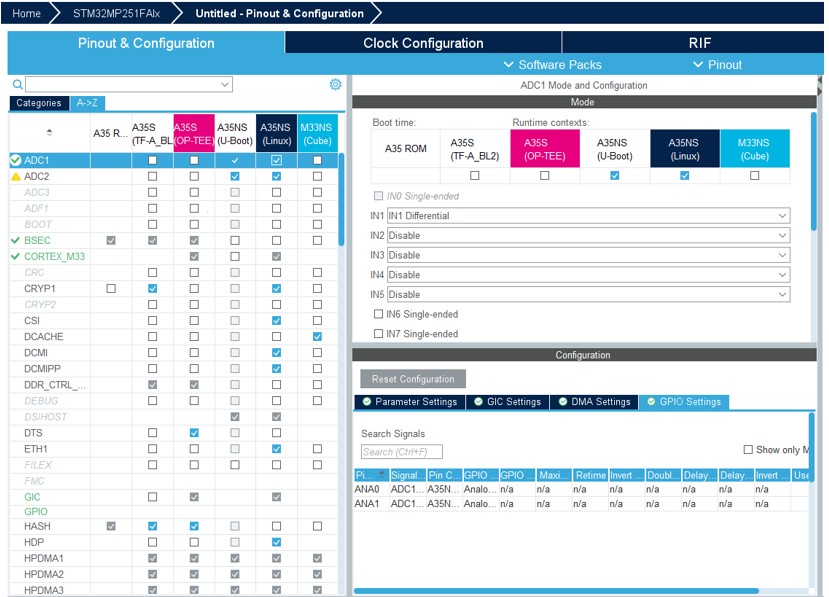Toggle Show only checkbox in GPIO Settings
Image resolution: width=829 pixels, height=597 pixels.
(748, 450)
